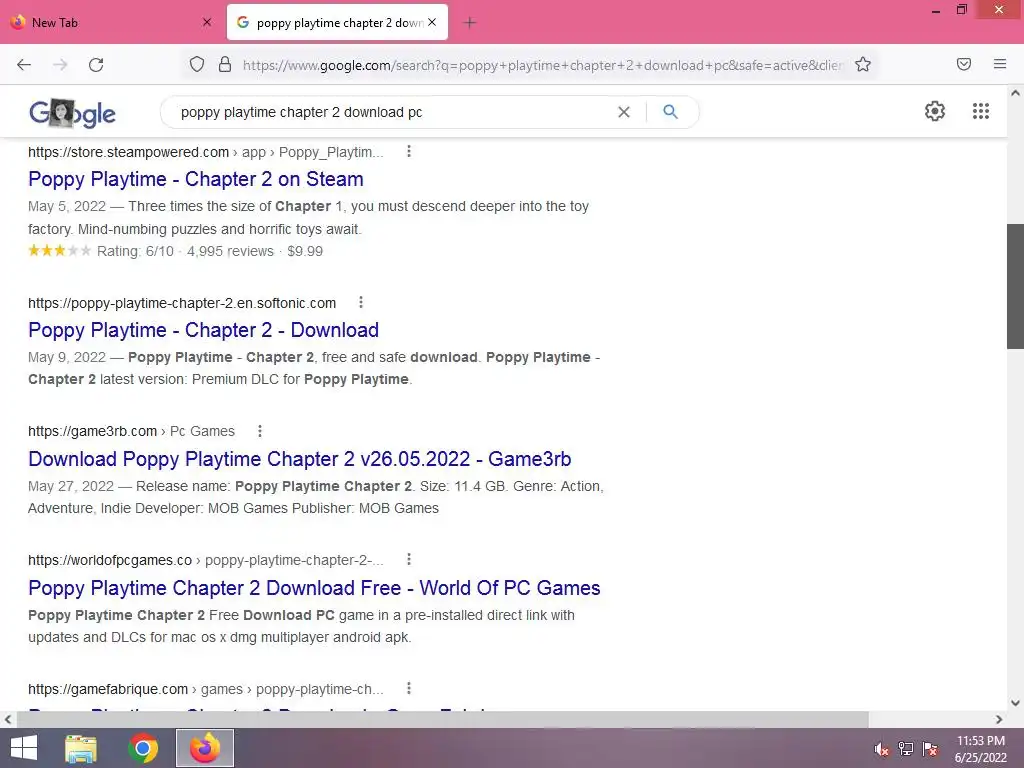Open Firefox application menu
The image size is (1024, 768).
pos(1000,64)
